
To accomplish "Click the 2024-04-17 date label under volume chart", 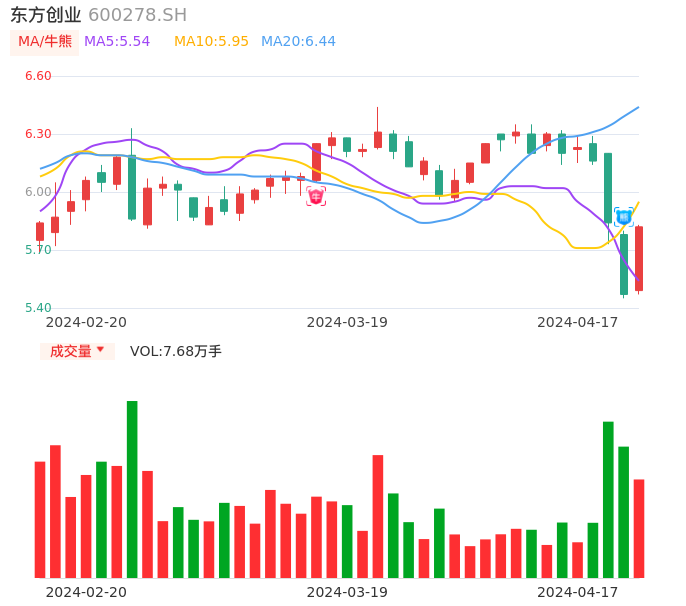I will (x=578, y=592).
